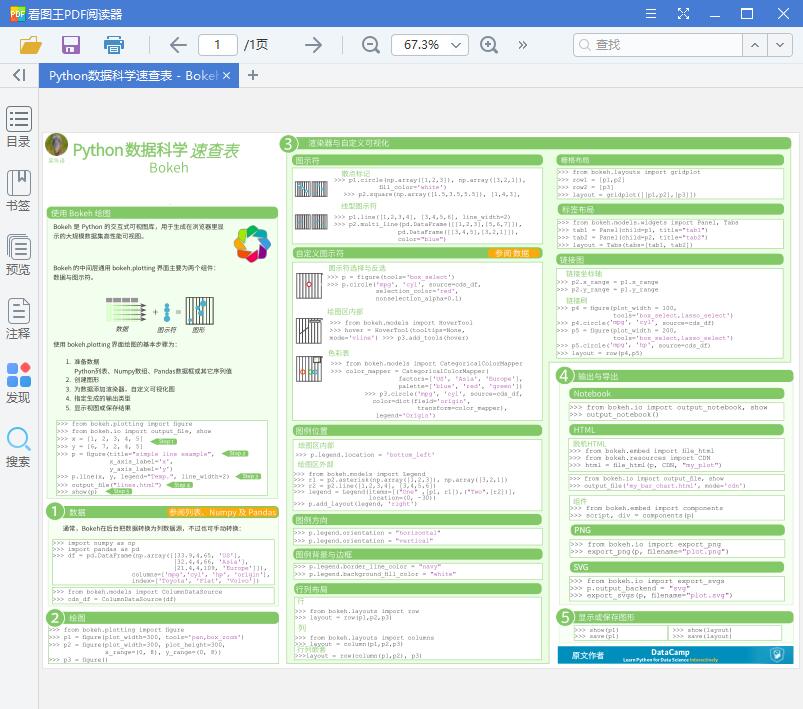Click inside the page number input field

pos(217,45)
